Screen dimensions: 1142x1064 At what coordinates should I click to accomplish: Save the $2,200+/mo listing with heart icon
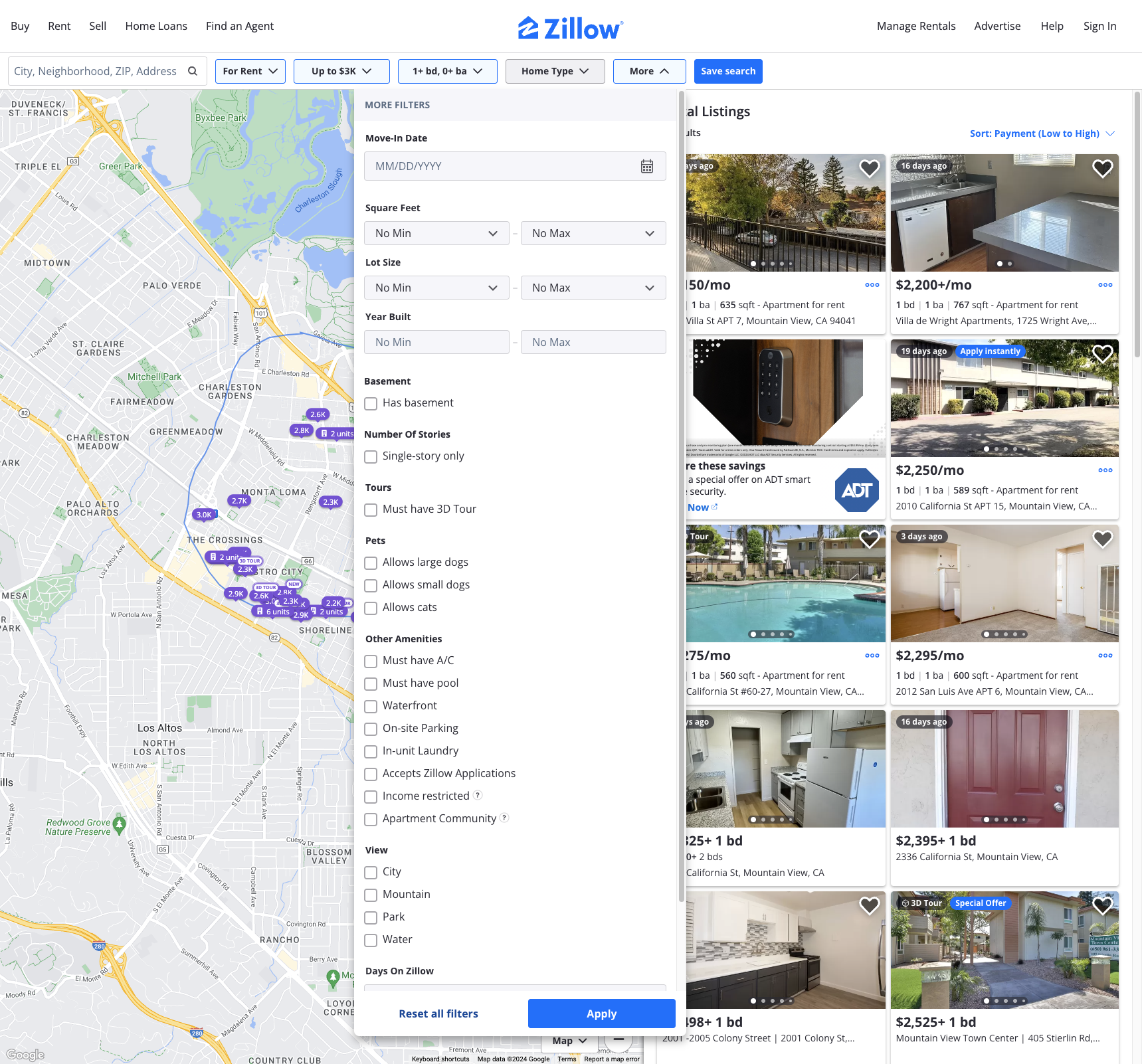[x=1102, y=169]
